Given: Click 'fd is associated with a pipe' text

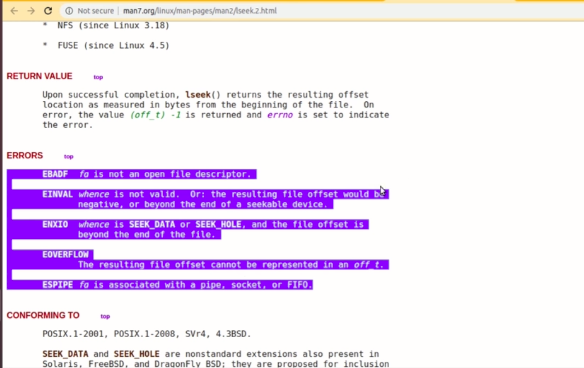Looking at the screenshot, I should pyautogui.click(x=149, y=285).
